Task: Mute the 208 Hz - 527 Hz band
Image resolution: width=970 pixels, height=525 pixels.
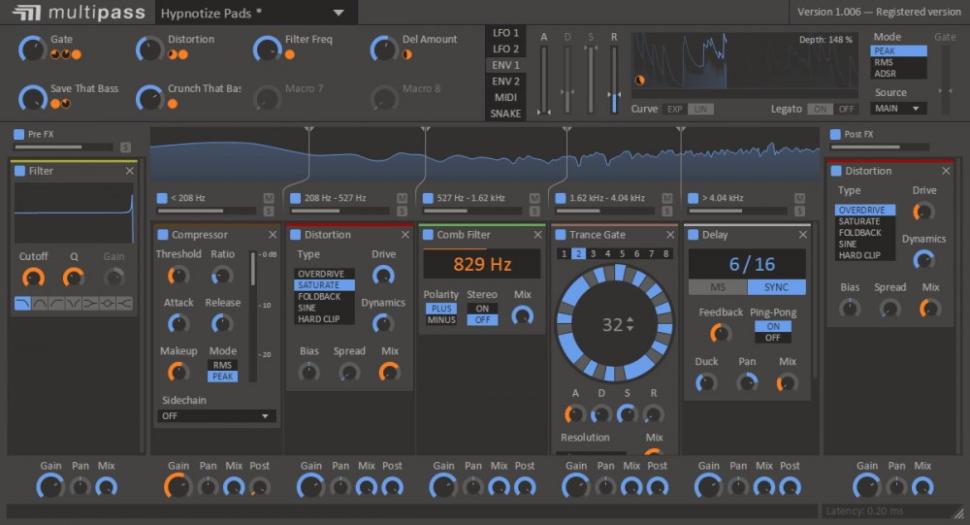Action: tap(402, 198)
